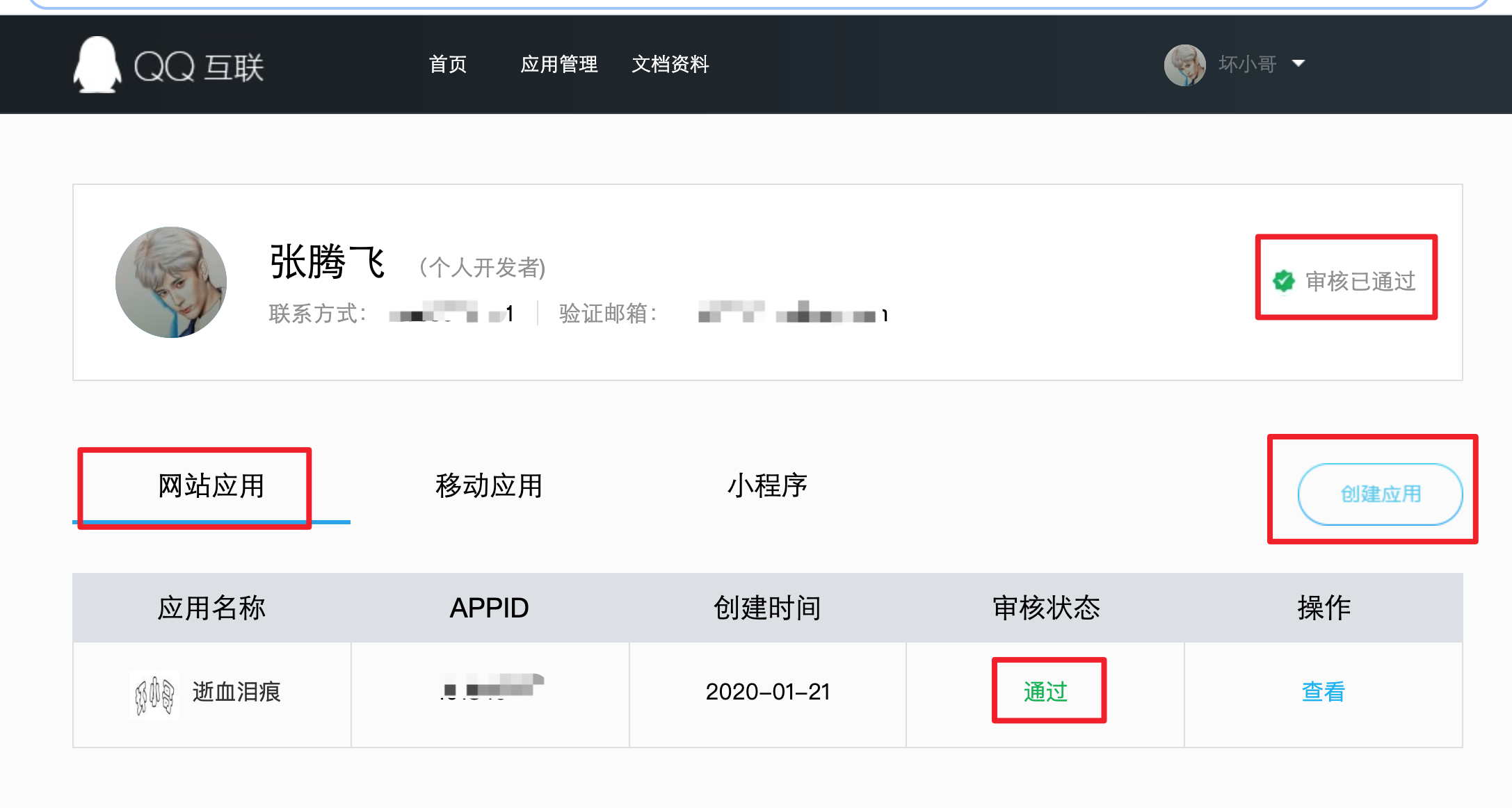The height and width of the screenshot is (808, 1512).
Task: Expand the account dropdown arrow
Action: pos(1298,63)
